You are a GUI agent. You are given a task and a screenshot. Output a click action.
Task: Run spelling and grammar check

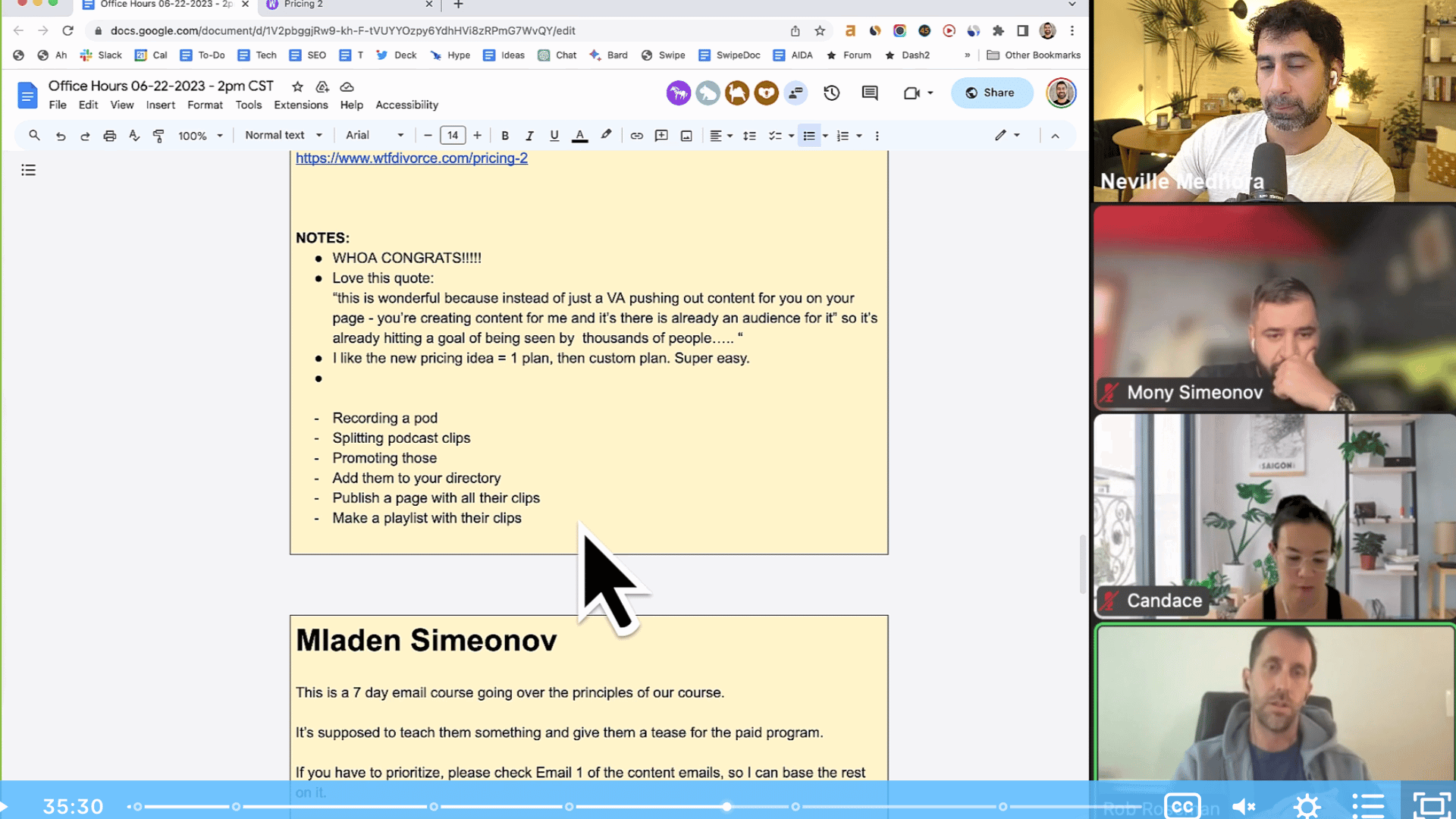[x=134, y=136]
